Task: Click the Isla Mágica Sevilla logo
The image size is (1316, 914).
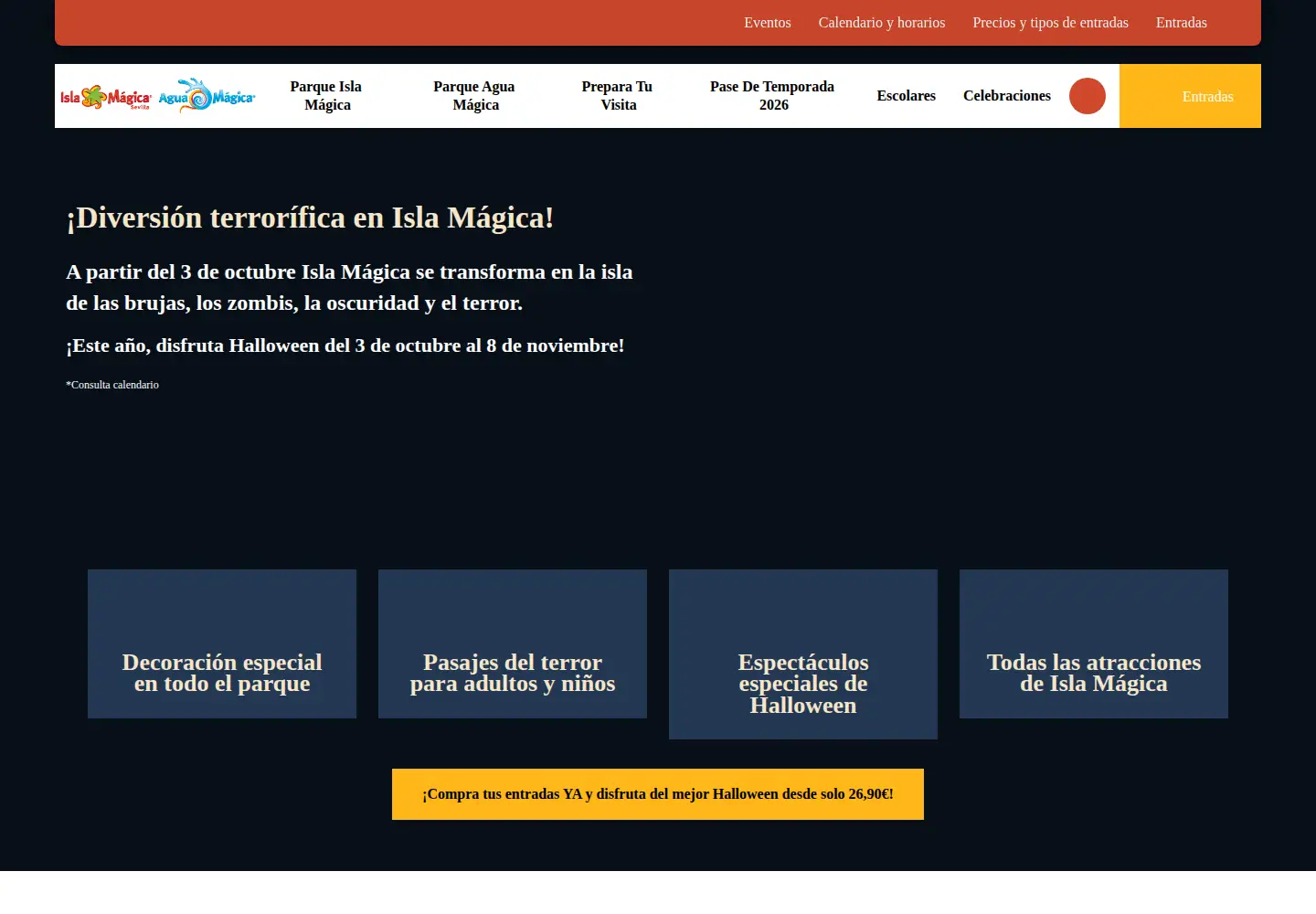Action: (106, 96)
